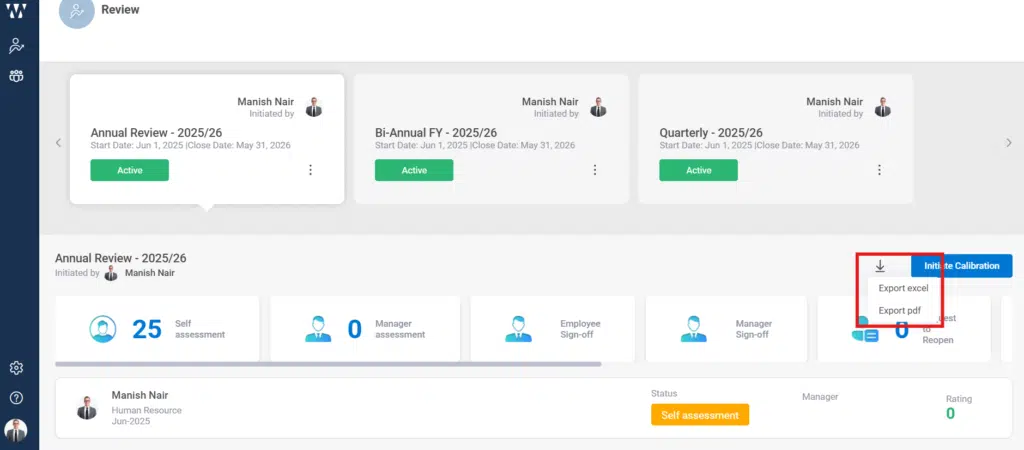Choose Export pdf from the dropdown
The width and height of the screenshot is (1024, 450).
(899, 310)
